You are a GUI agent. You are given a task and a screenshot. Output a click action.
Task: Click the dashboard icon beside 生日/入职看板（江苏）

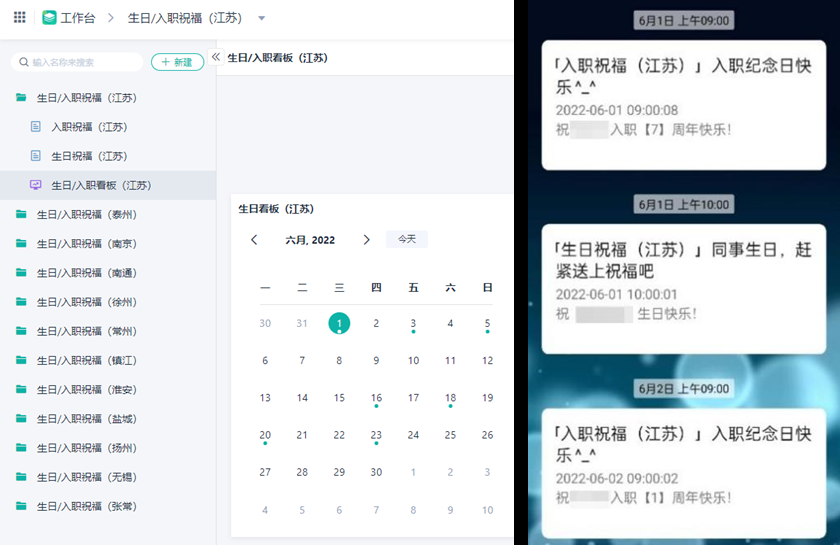[35, 185]
